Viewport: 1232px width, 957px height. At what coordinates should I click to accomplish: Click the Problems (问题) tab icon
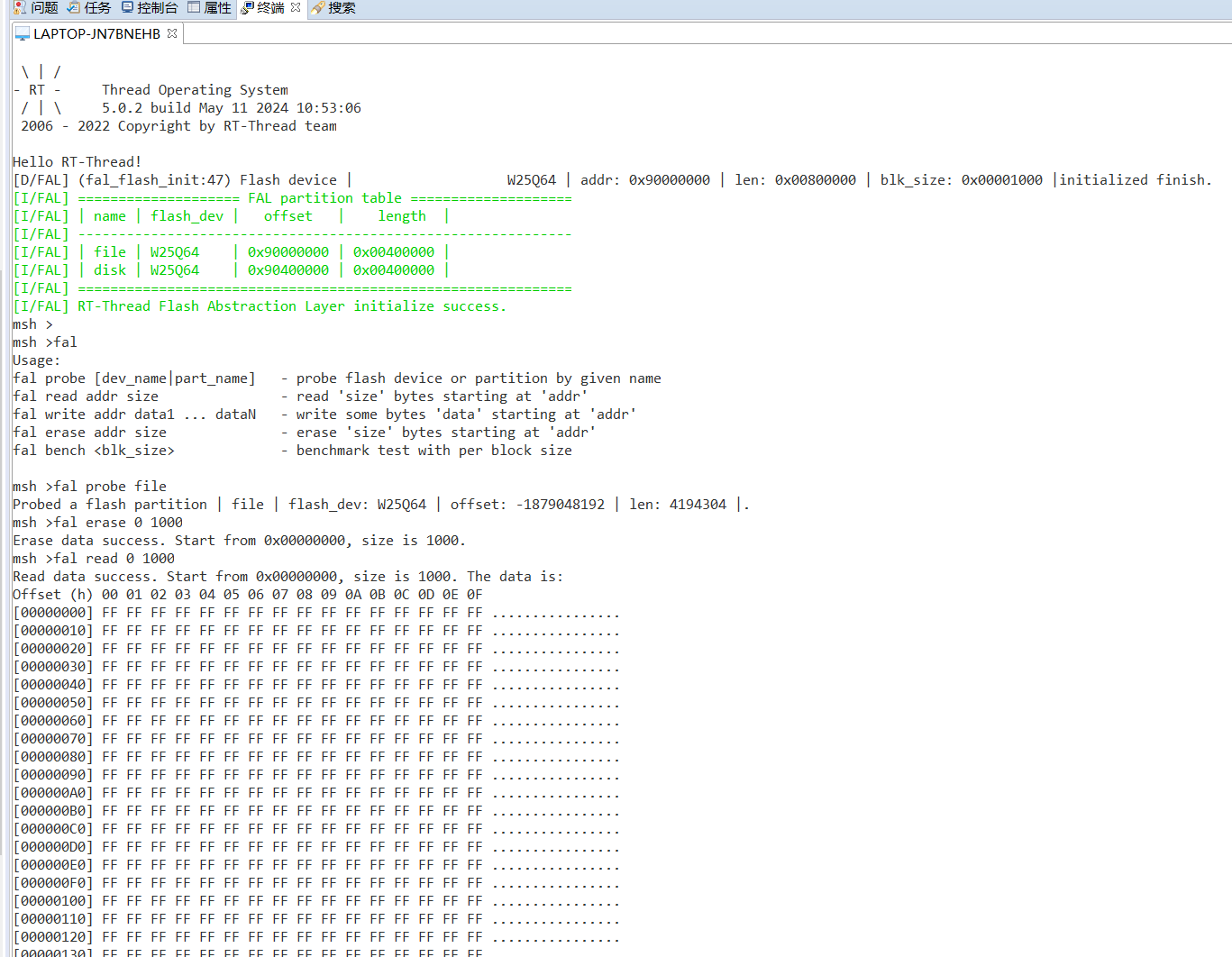[x=20, y=8]
